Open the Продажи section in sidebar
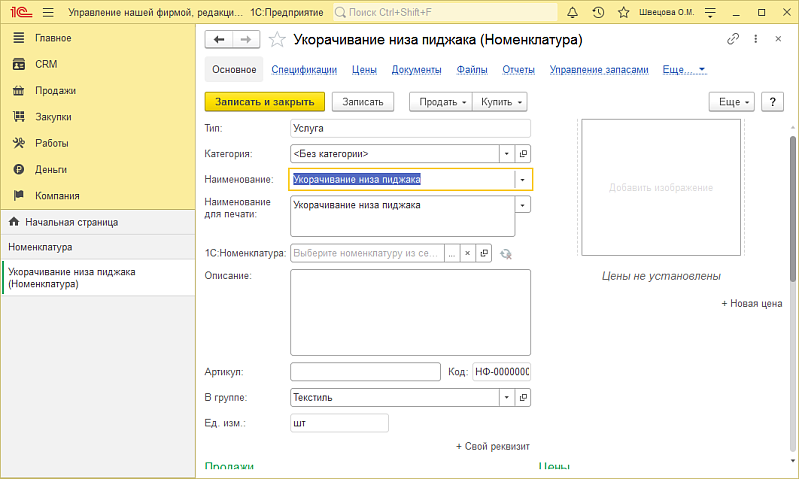799x479 pixels. click(55, 90)
